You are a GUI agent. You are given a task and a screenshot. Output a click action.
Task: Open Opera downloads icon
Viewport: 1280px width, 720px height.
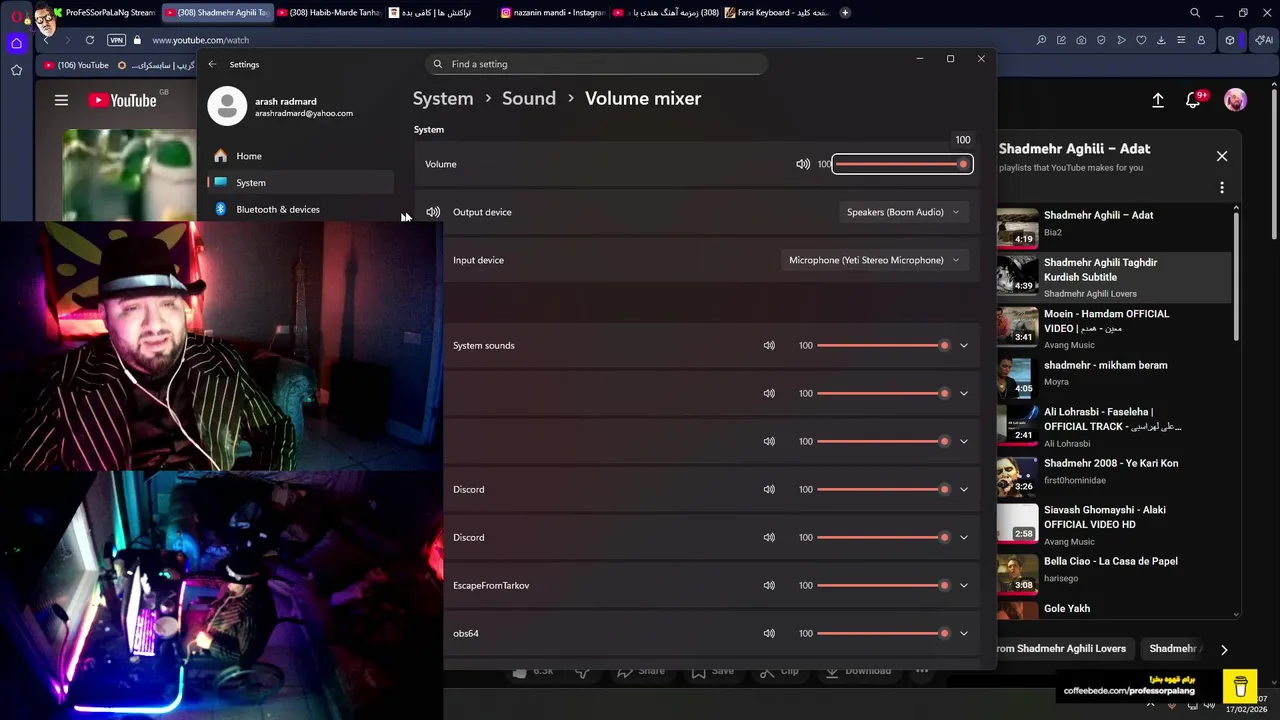[x=1161, y=40]
